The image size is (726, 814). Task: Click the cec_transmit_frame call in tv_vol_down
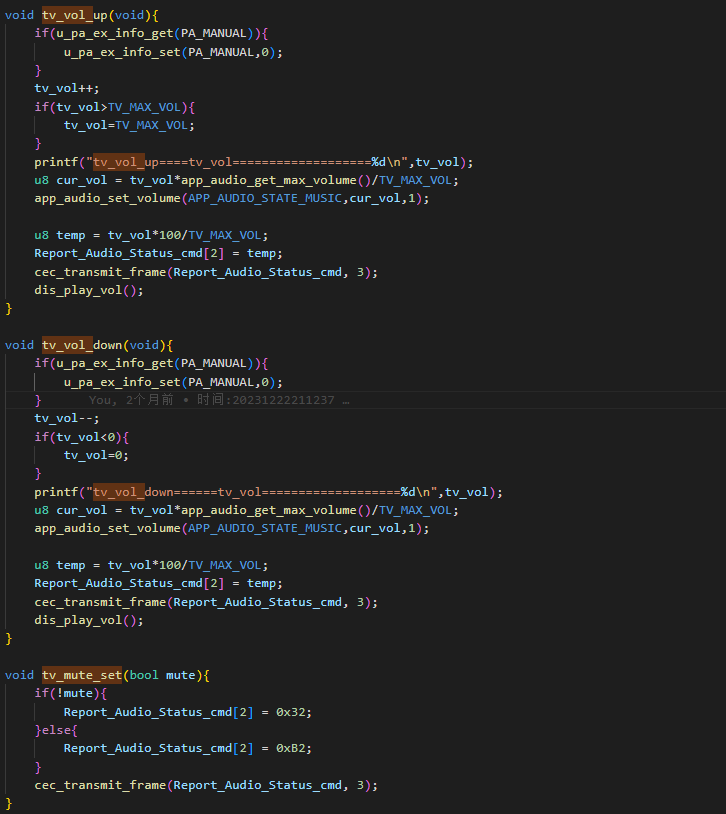point(206,602)
